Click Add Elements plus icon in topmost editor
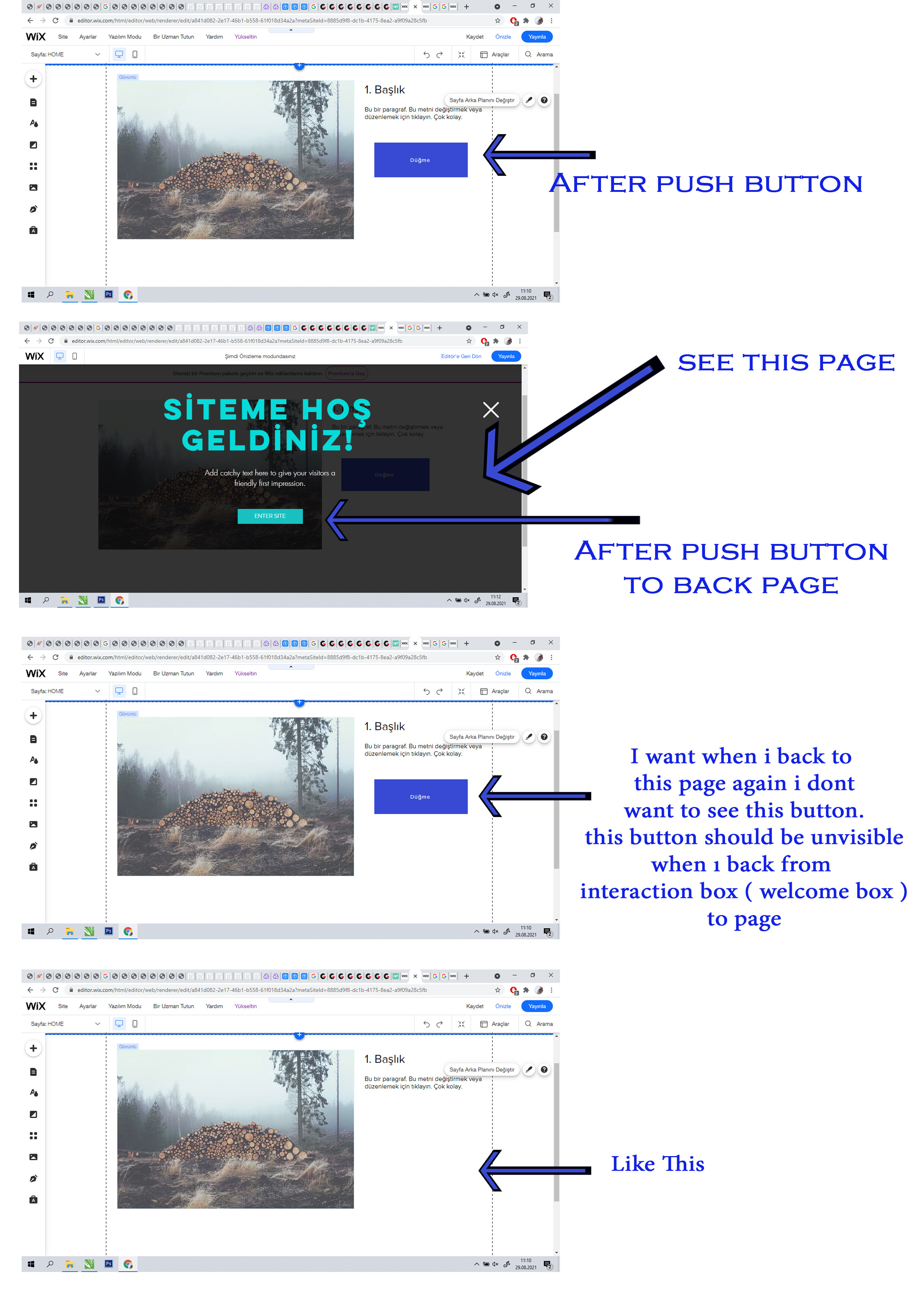 point(33,79)
